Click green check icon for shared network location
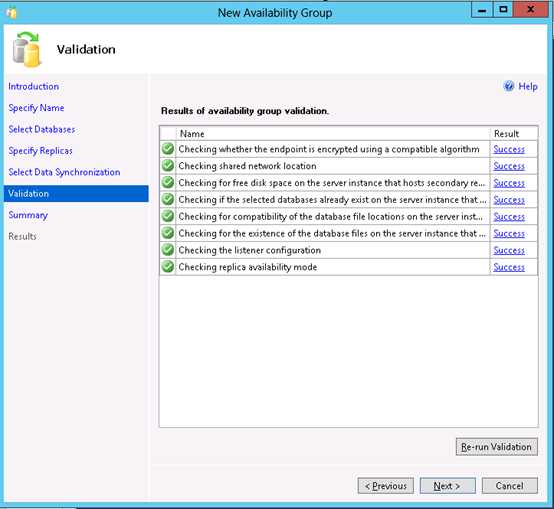 pos(168,166)
